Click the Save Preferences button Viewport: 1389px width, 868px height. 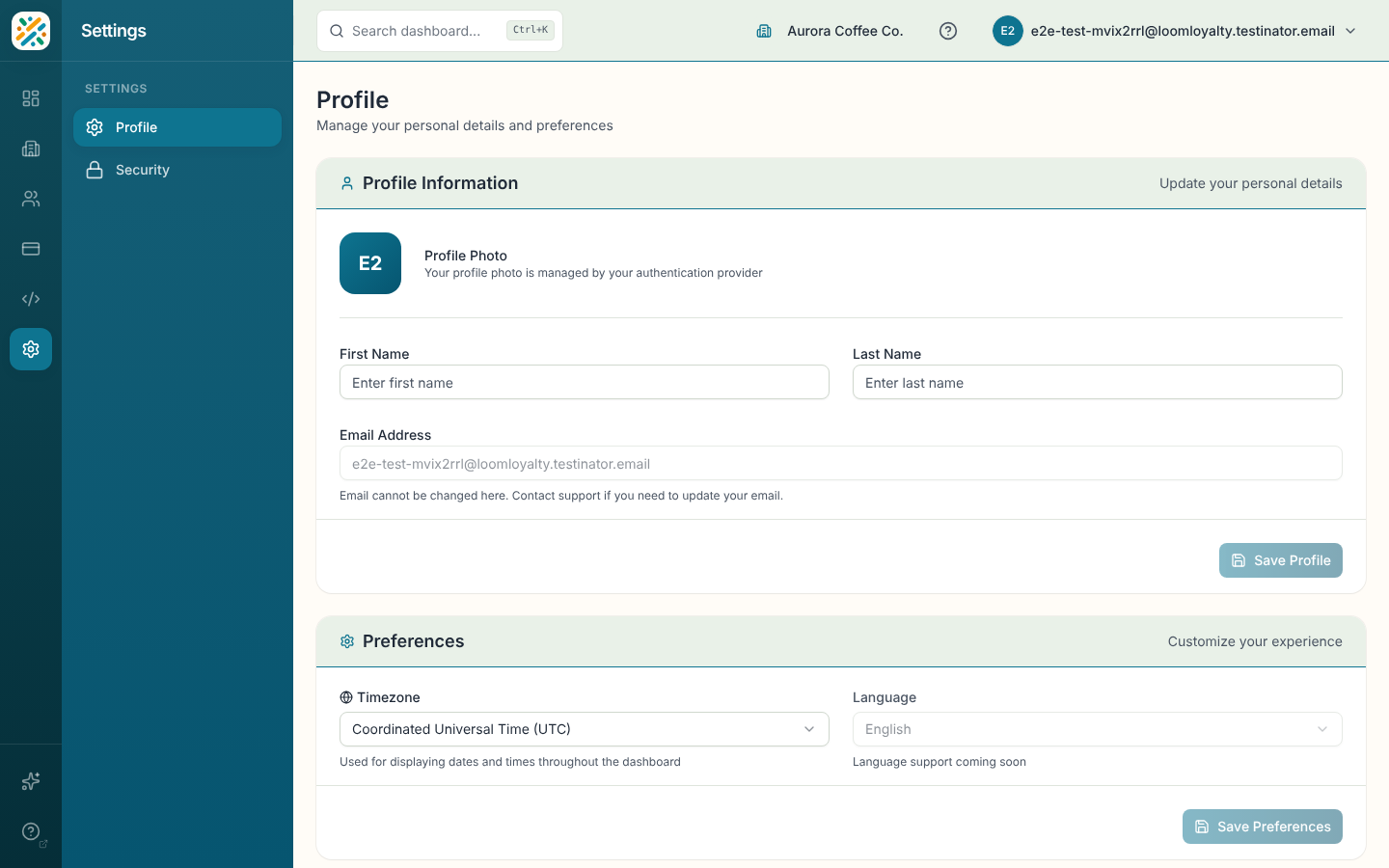1263,827
